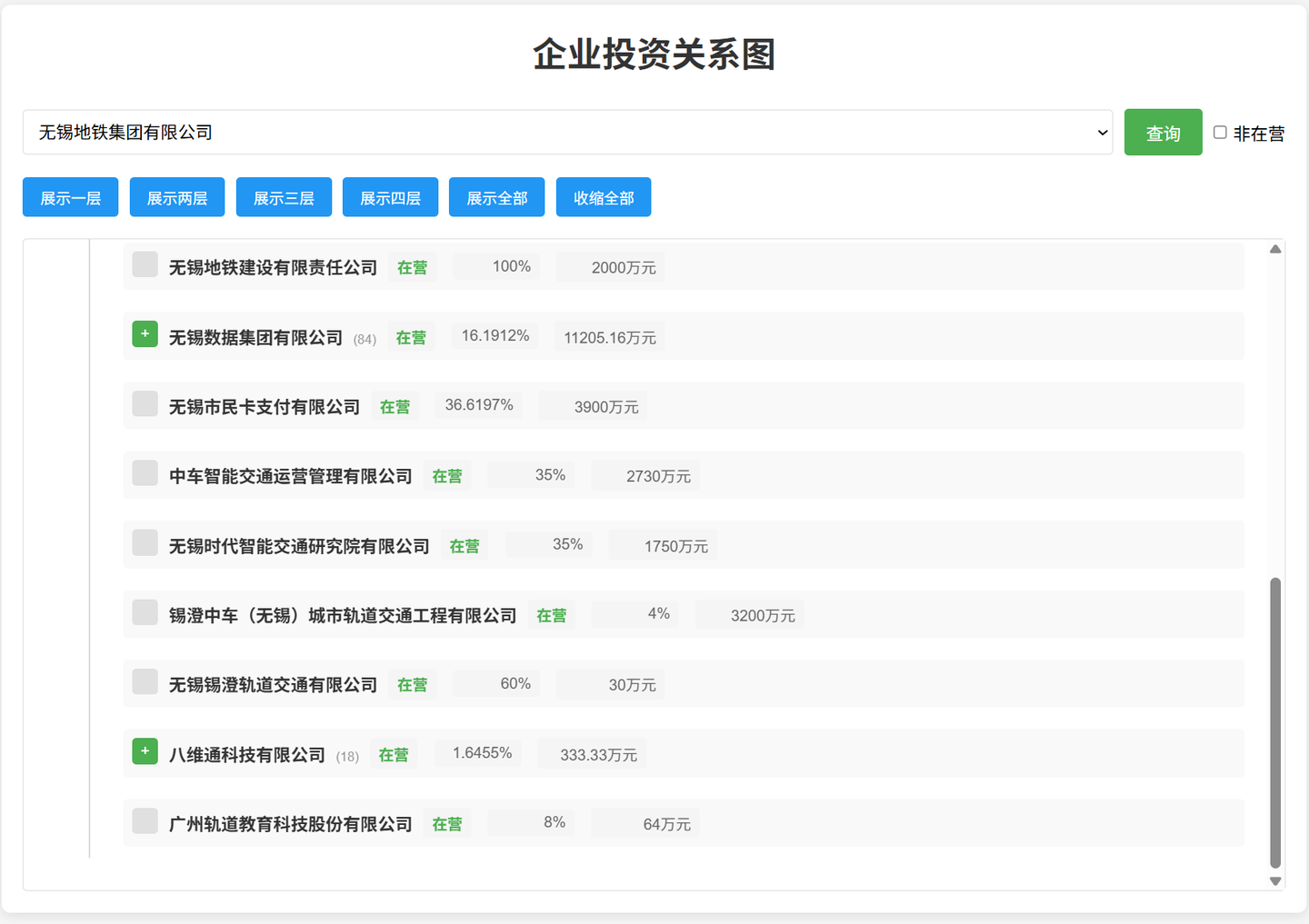Image resolution: width=1309 pixels, height=924 pixels.
Task: Click the green 查询 button
Action: click(x=1163, y=133)
